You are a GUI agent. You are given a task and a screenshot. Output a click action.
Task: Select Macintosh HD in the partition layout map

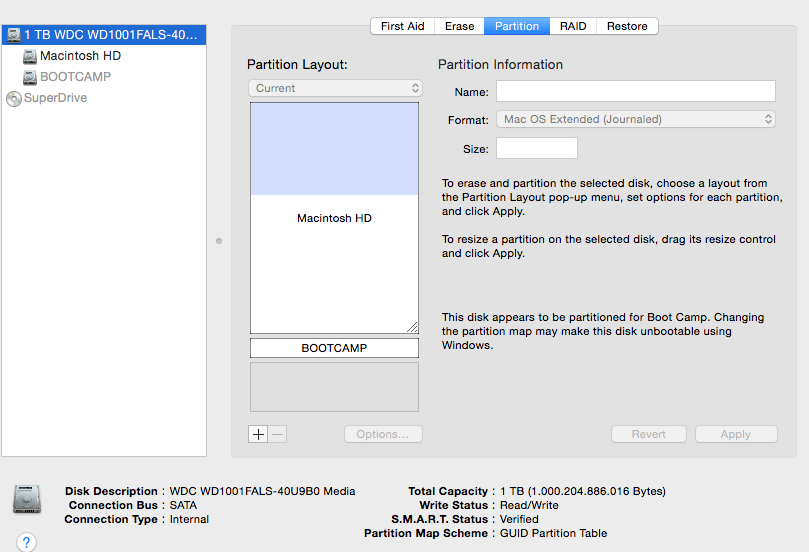pos(334,218)
